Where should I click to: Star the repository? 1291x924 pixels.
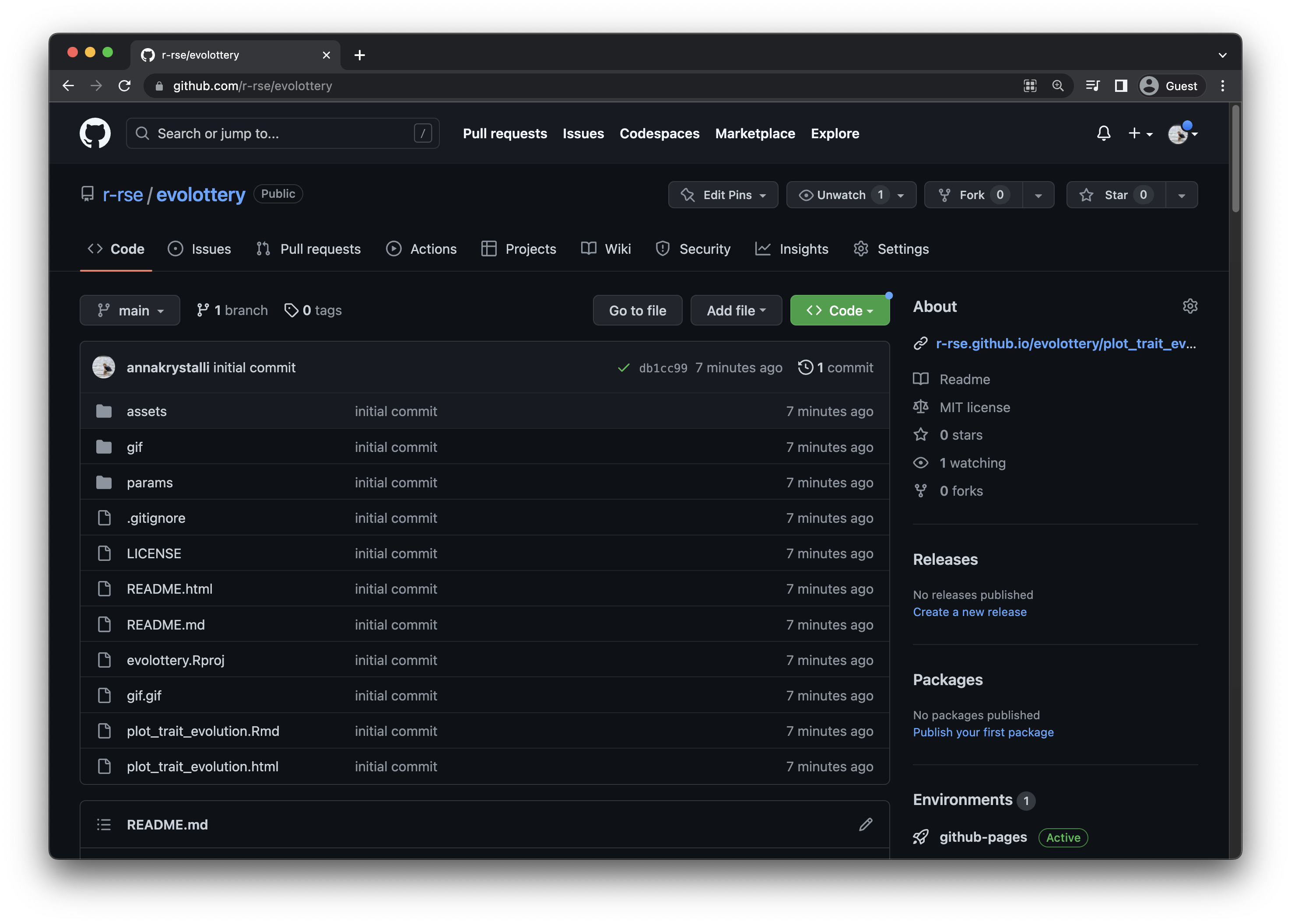click(1116, 195)
